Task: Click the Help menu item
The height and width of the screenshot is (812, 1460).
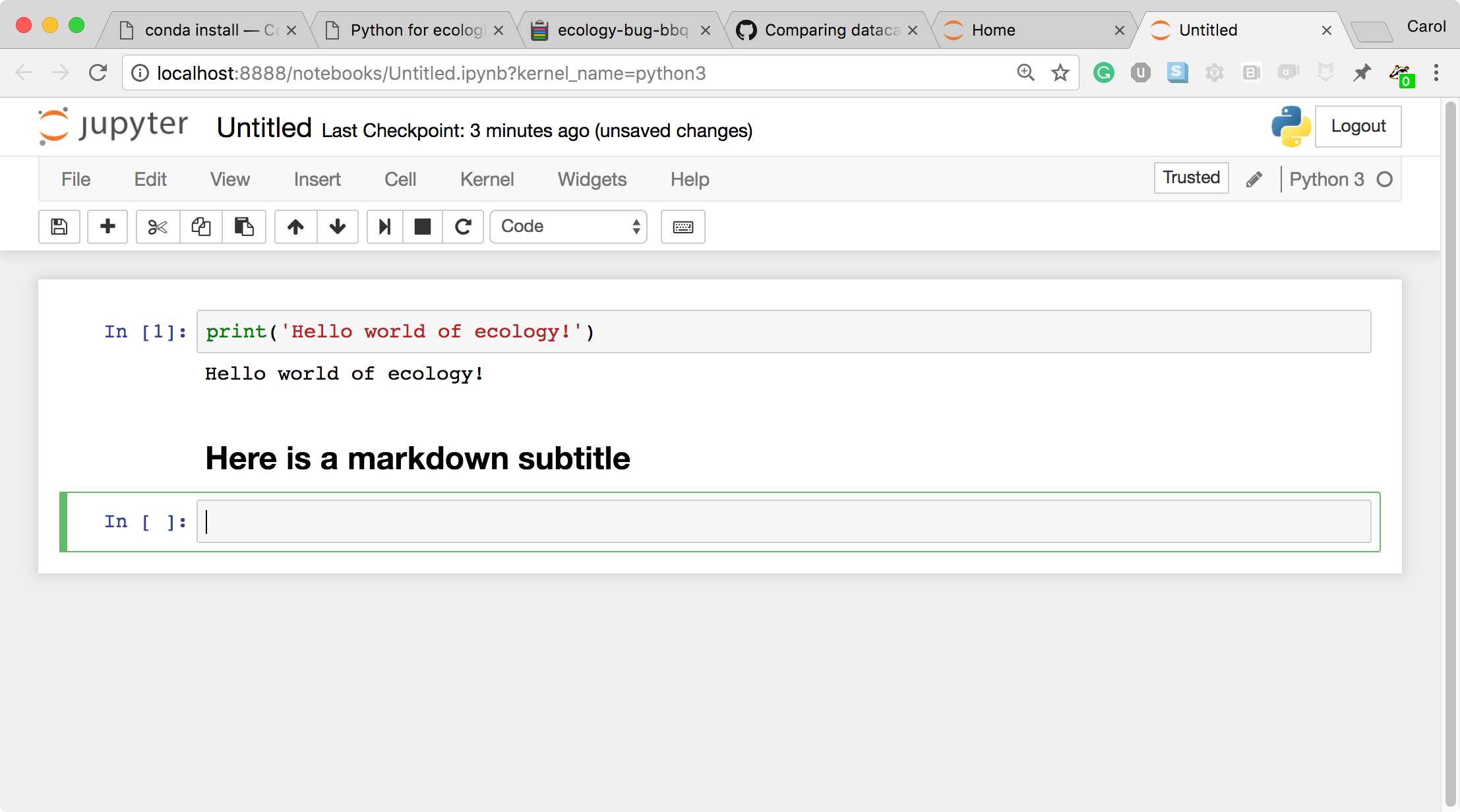Action: pos(689,179)
